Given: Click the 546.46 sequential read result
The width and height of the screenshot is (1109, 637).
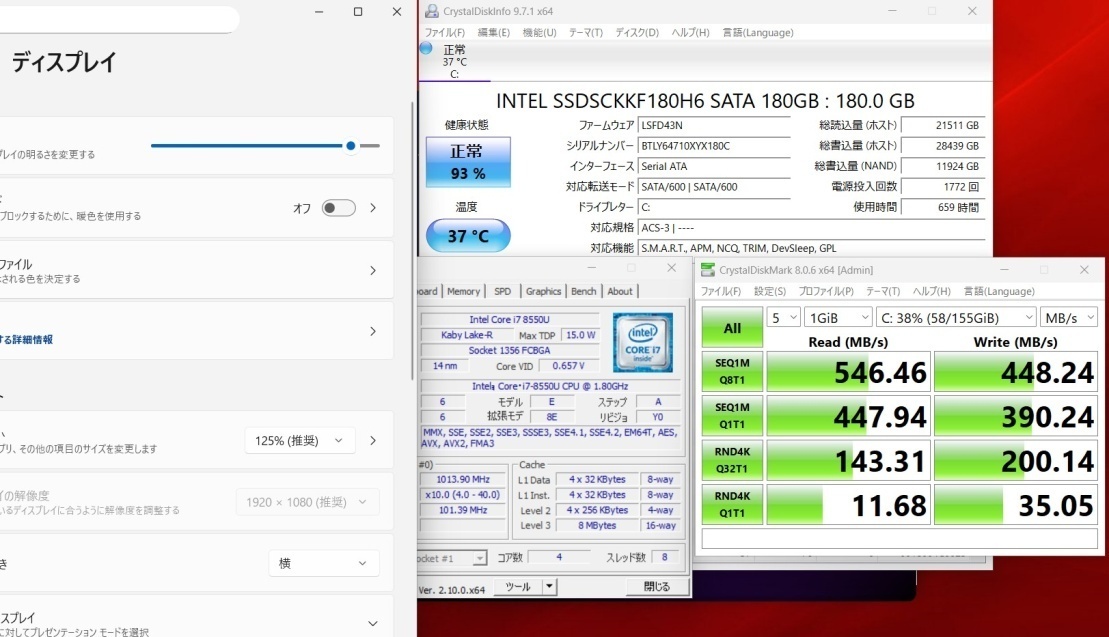Looking at the screenshot, I should click(x=848, y=372).
